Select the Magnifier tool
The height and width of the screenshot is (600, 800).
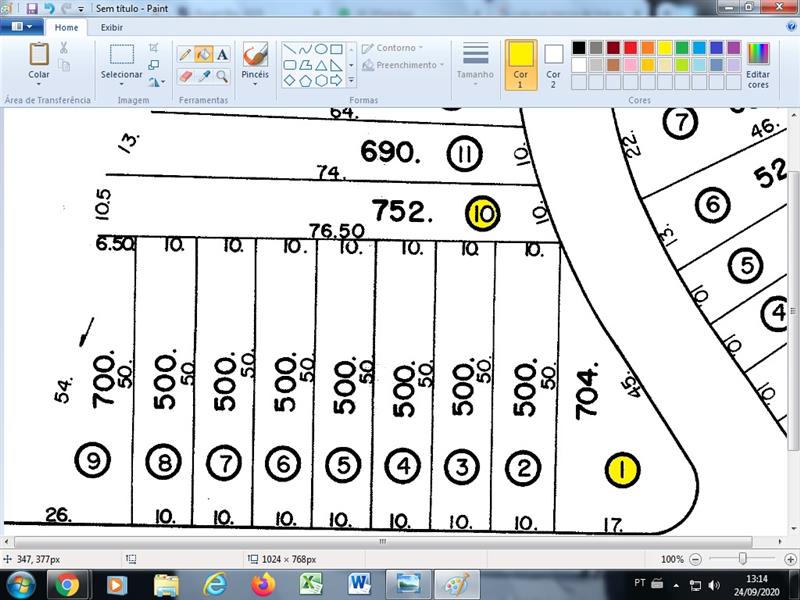222,76
